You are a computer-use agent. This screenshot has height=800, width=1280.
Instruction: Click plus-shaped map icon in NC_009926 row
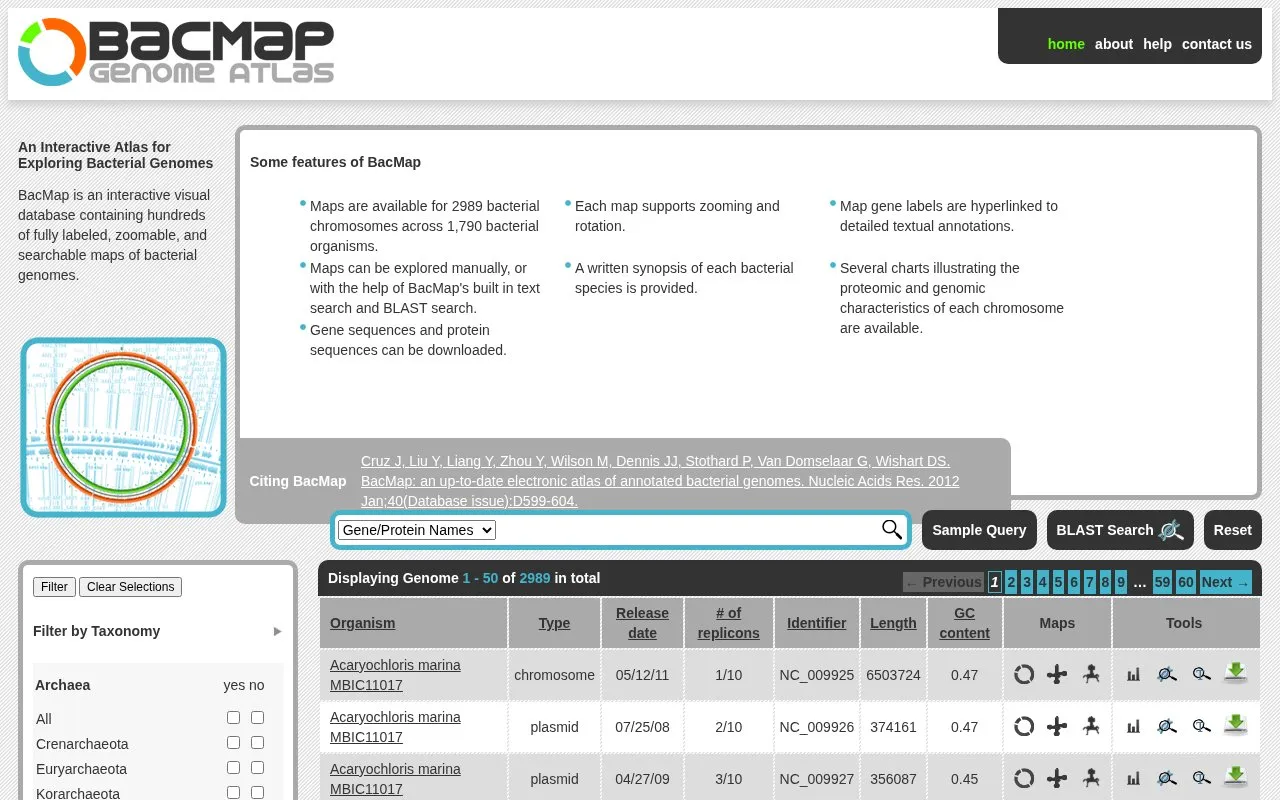pos(1057,727)
